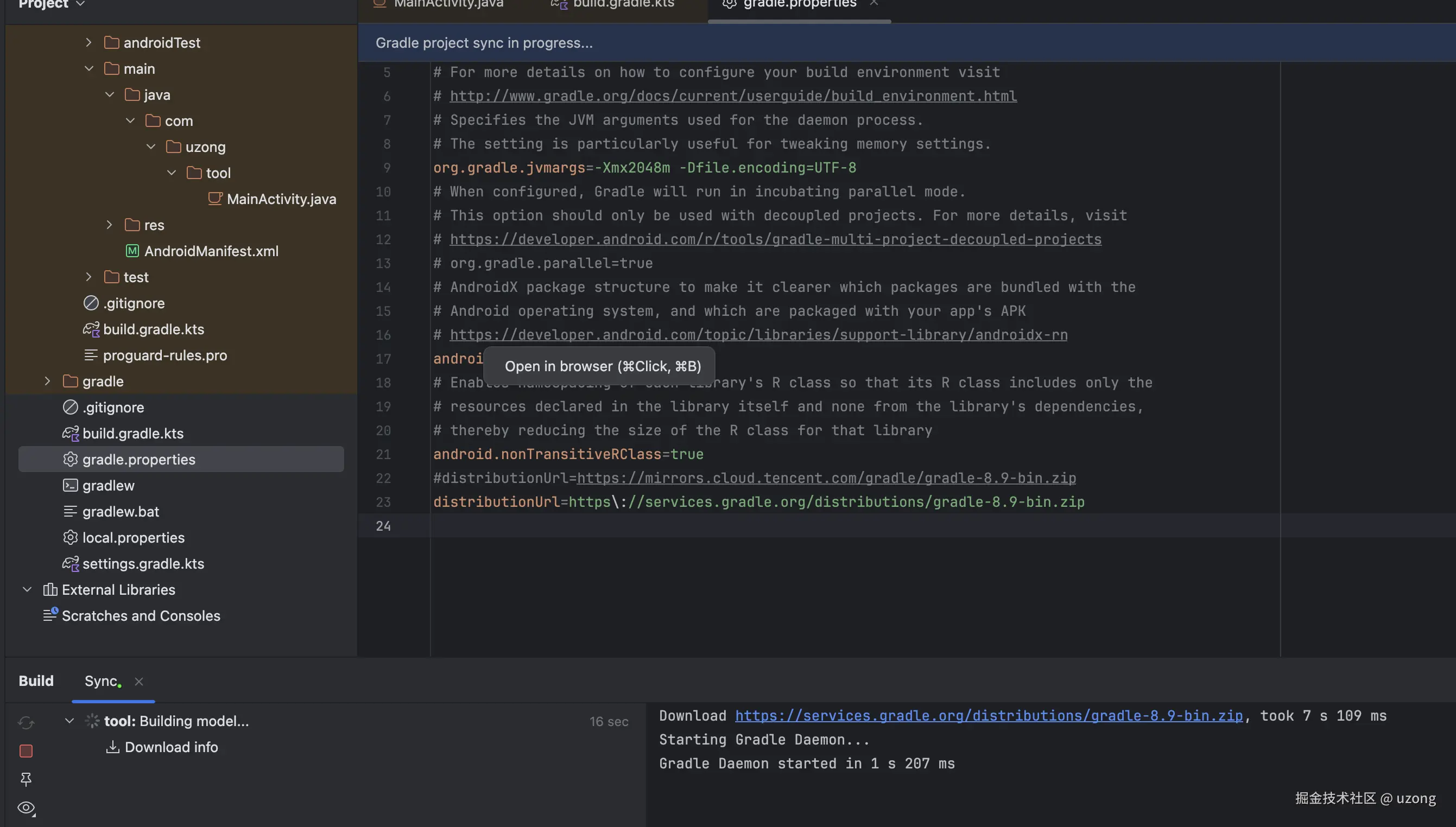The height and width of the screenshot is (827, 1456).
Task: Click the androidx-rn documentation link
Action: [758, 335]
